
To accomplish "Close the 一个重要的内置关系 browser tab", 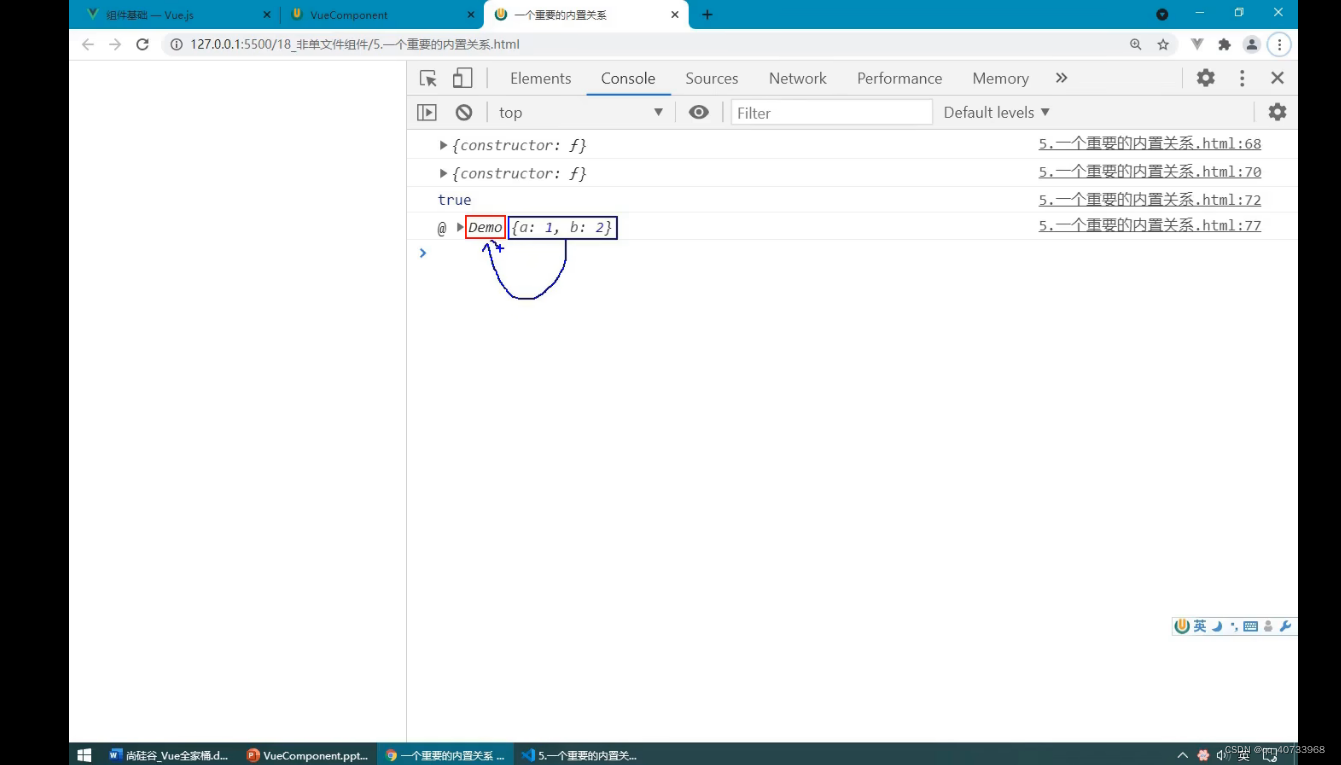I will [675, 15].
